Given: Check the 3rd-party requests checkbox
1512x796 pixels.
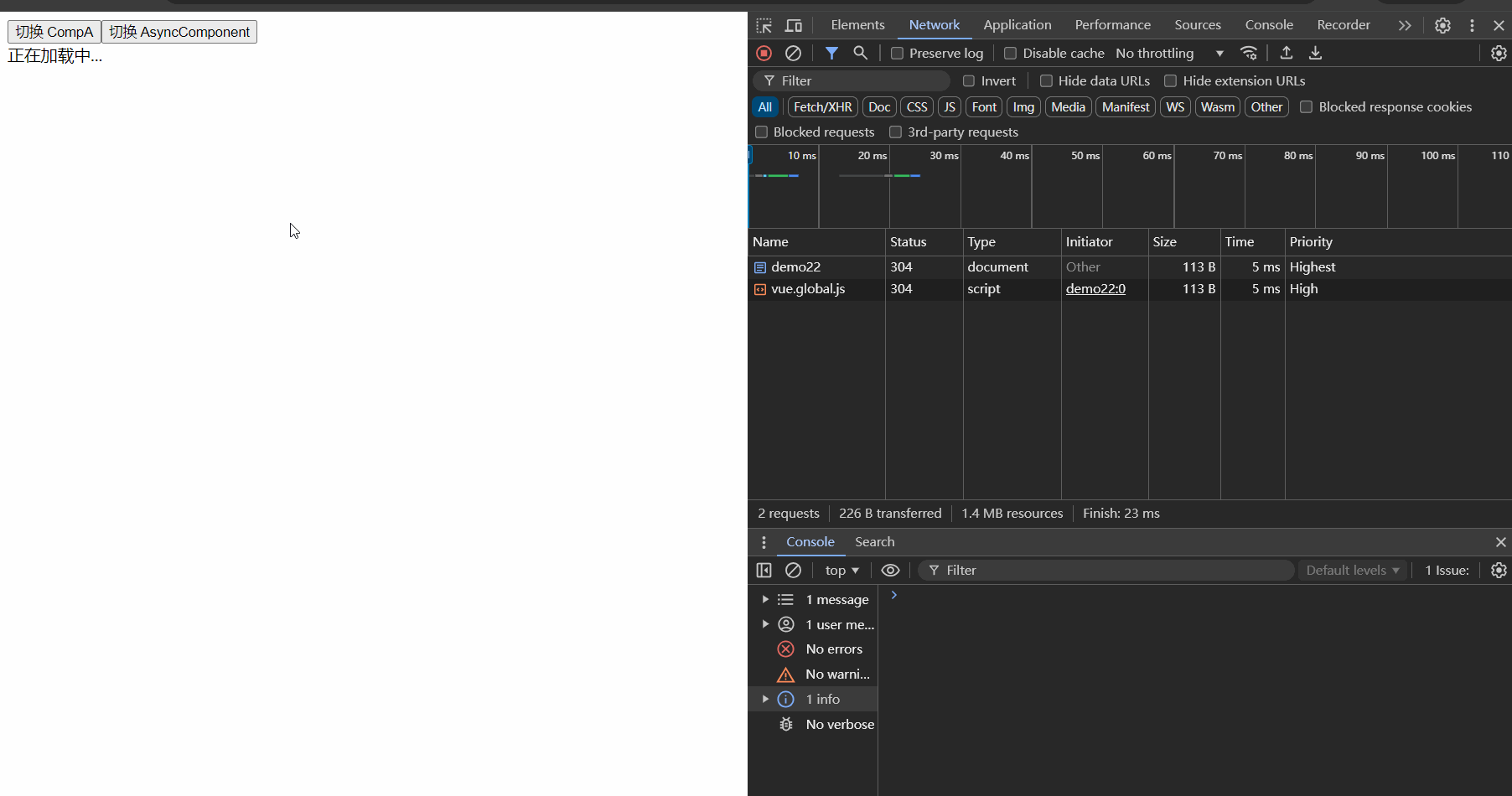Looking at the screenshot, I should 895,132.
